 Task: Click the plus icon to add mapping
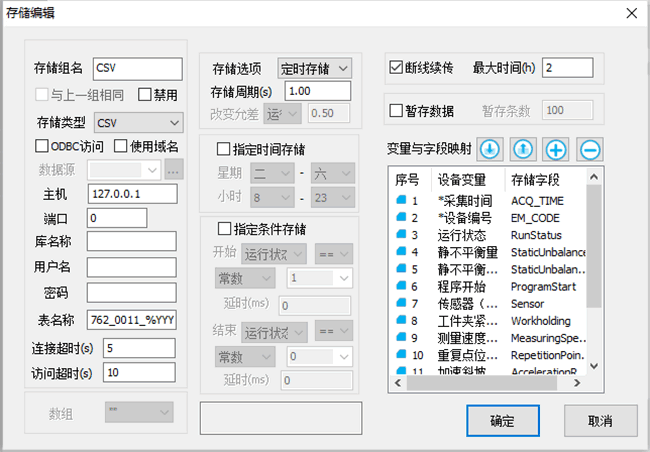(x=556, y=149)
